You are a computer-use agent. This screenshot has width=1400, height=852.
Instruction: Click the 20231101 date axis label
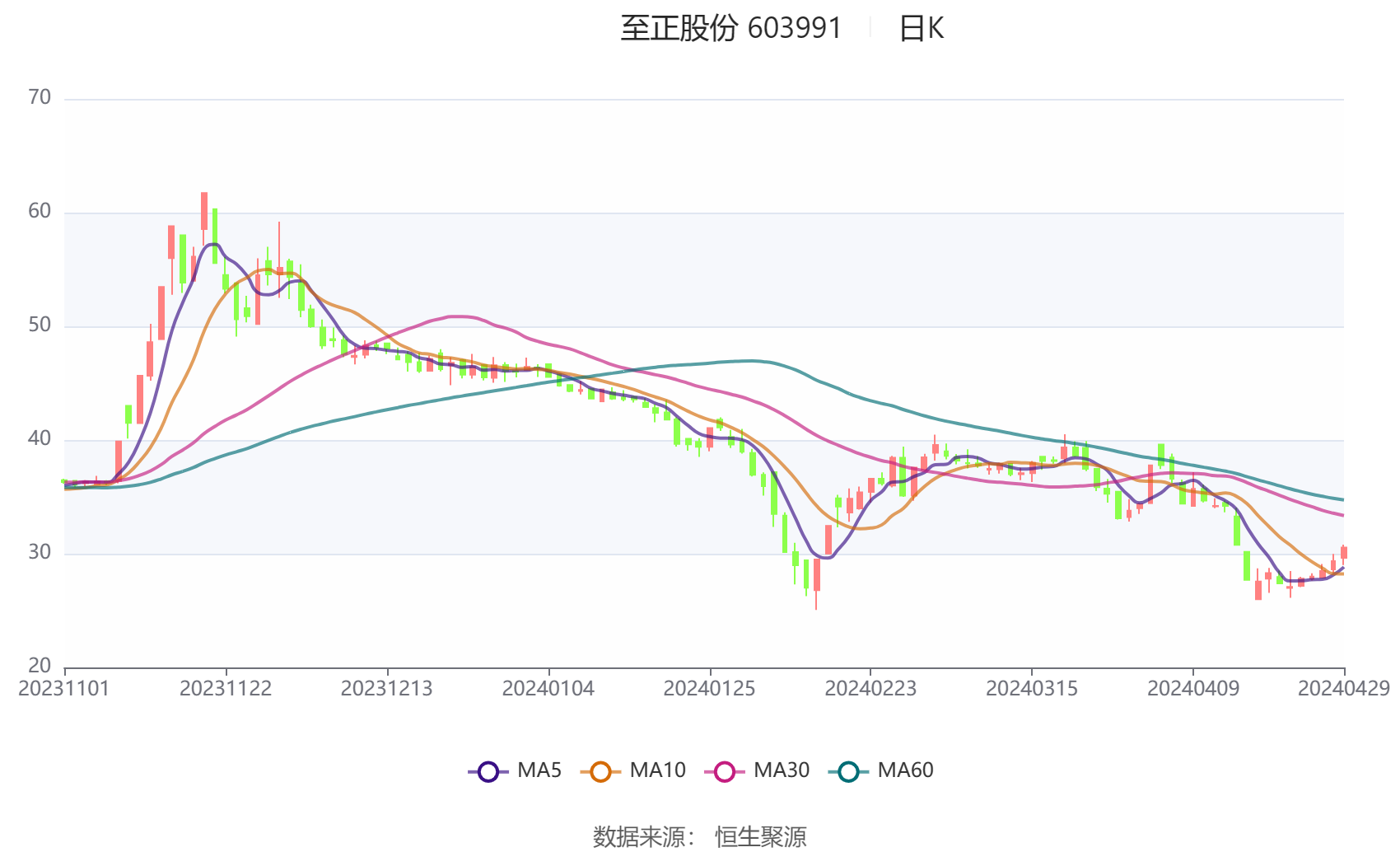(x=64, y=689)
